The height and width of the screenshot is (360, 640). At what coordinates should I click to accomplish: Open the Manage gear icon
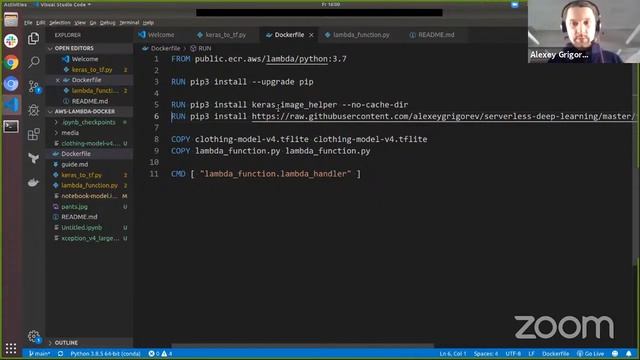(33, 336)
